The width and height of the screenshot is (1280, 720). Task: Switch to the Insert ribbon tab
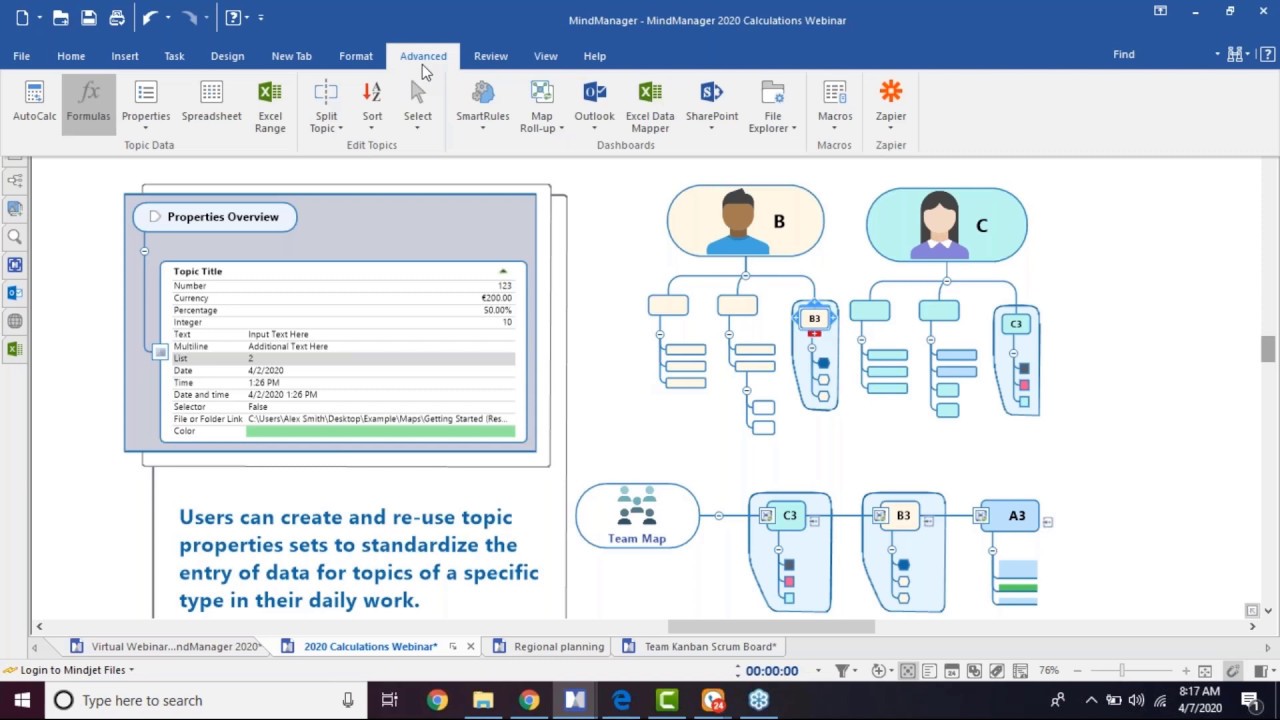tap(125, 56)
